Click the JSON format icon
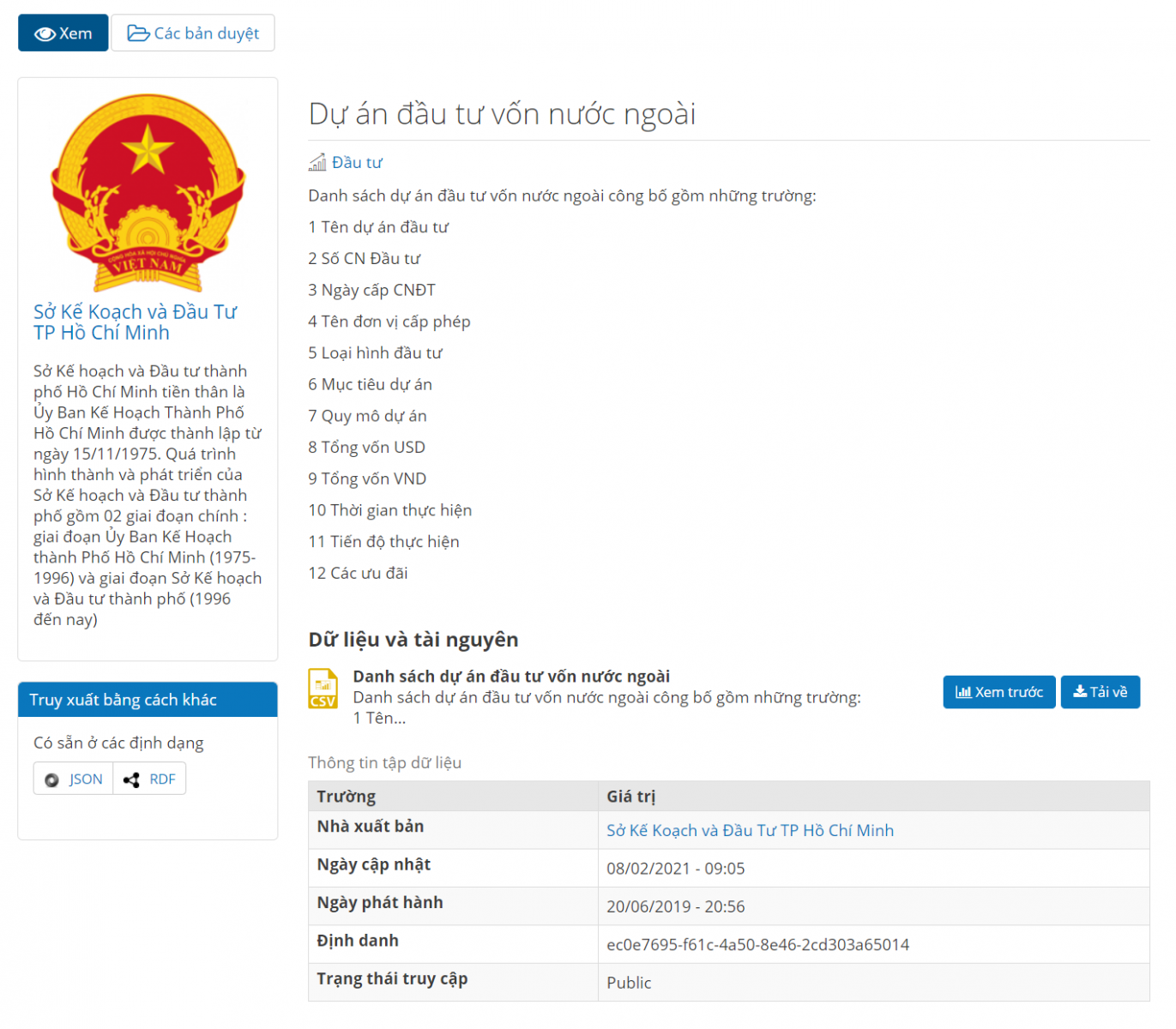This screenshot has height=1029, width=1176. (52, 779)
